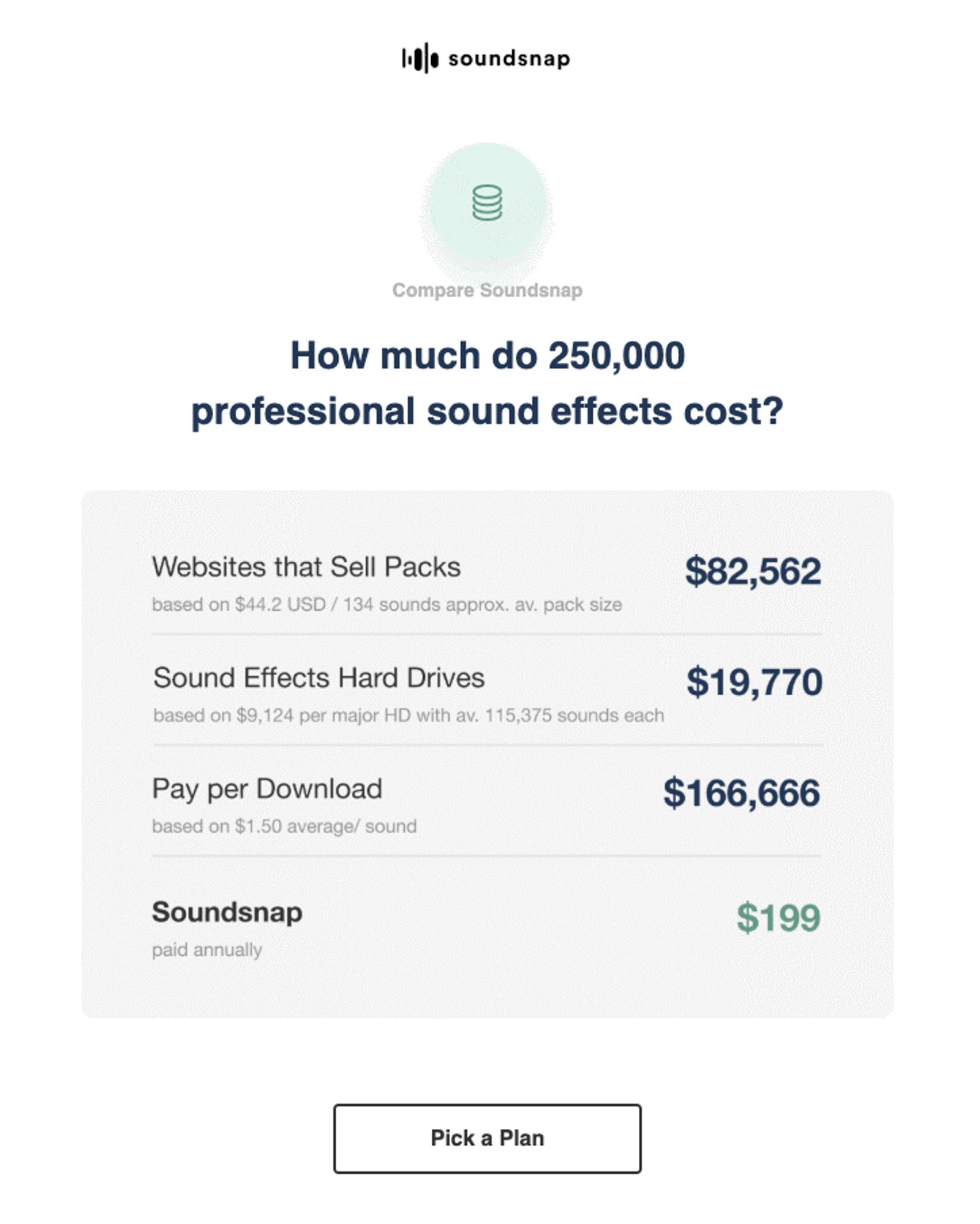This screenshot has width=980, height=1224.
Task: Click the 134 sounds pack size note
Action: pyautogui.click(x=387, y=604)
